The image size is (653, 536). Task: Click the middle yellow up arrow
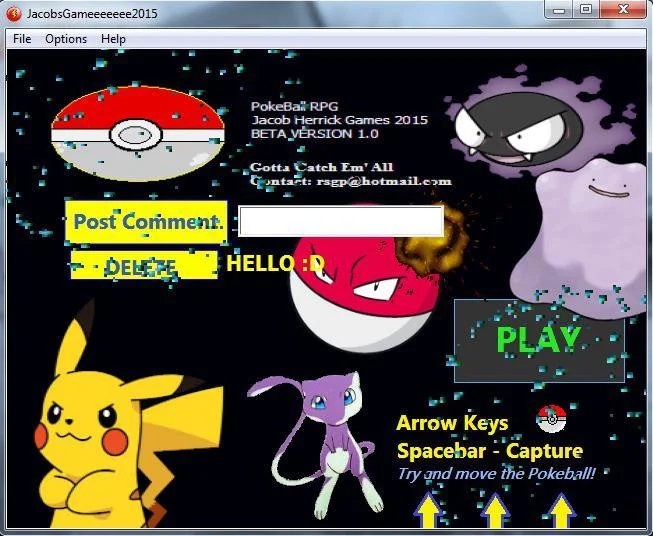[495, 510]
